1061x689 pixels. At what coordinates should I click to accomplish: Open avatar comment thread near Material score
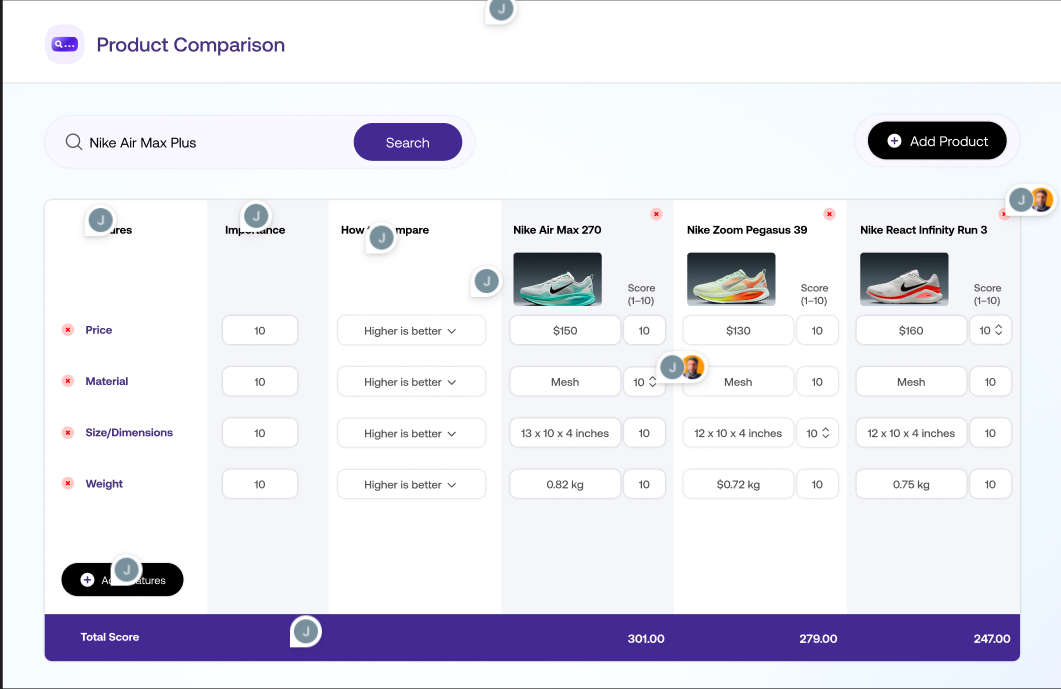pos(682,368)
